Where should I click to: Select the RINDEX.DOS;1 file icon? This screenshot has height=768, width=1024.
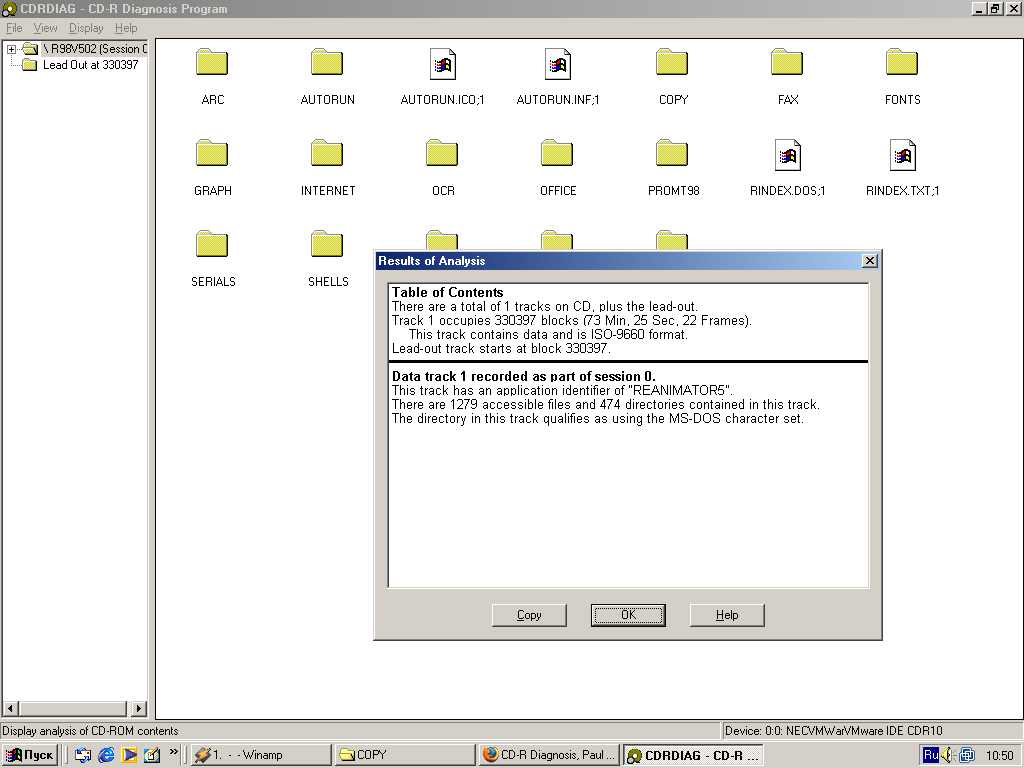(x=787, y=155)
